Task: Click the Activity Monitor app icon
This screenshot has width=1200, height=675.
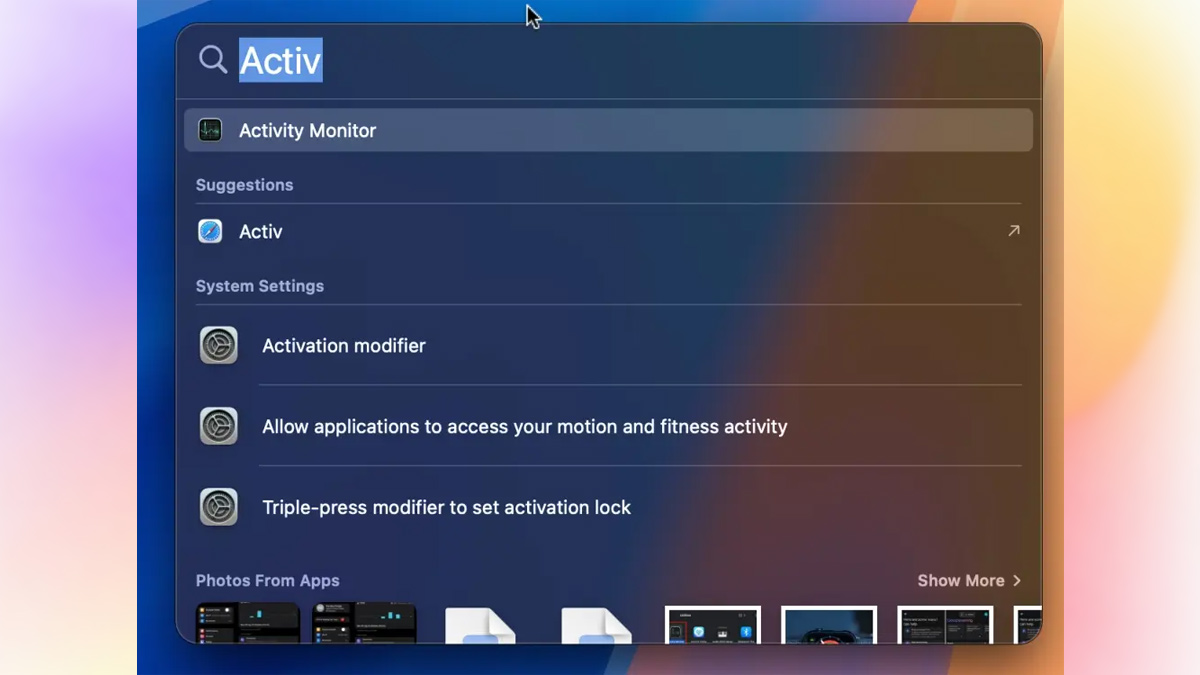Action: point(210,130)
